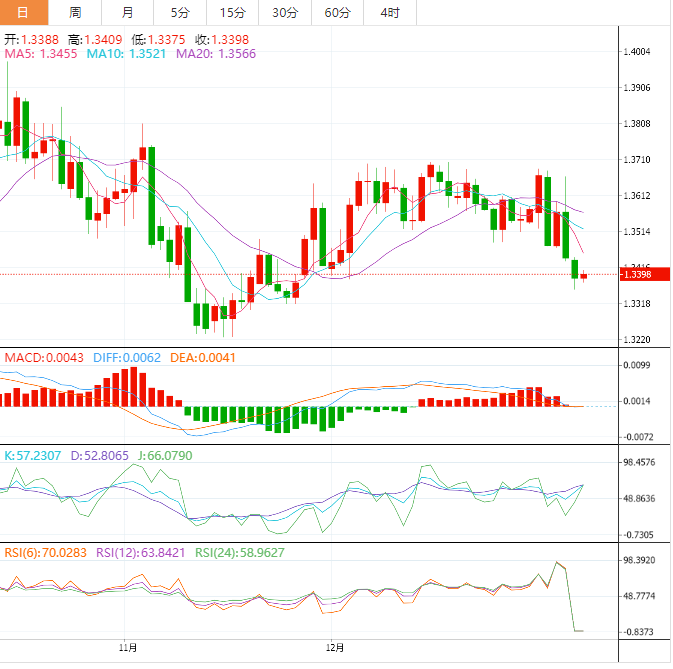The width and height of the screenshot is (673, 669).
Task: Click the 1.3906 price axis label
Action: click(637, 88)
